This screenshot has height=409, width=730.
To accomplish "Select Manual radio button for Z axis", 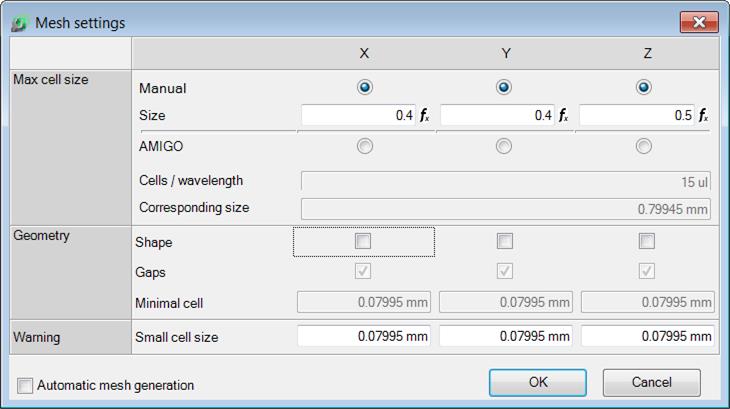I will tap(643, 87).
